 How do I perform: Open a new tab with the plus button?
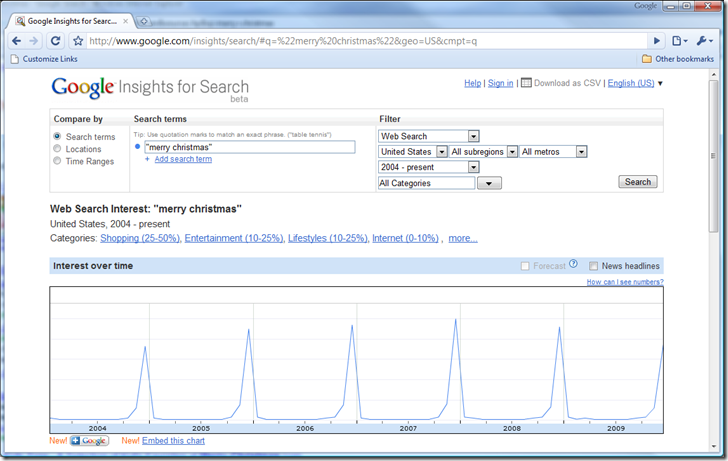coord(144,21)
